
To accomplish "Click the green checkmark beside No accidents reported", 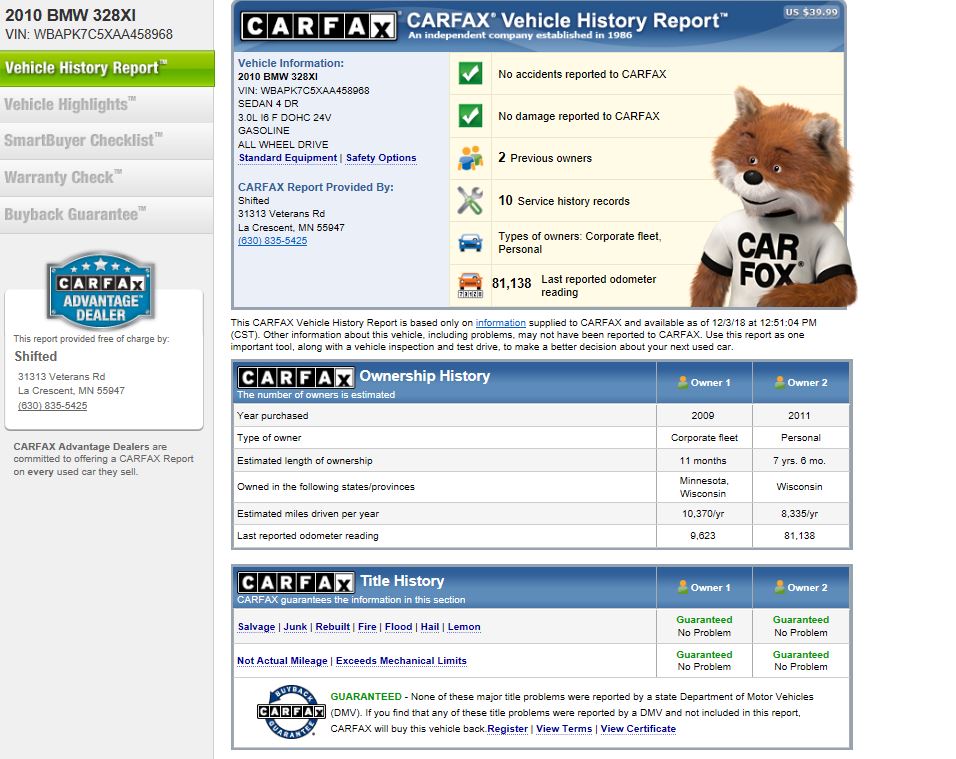I will pyautogui.click(x=470, y=74).
